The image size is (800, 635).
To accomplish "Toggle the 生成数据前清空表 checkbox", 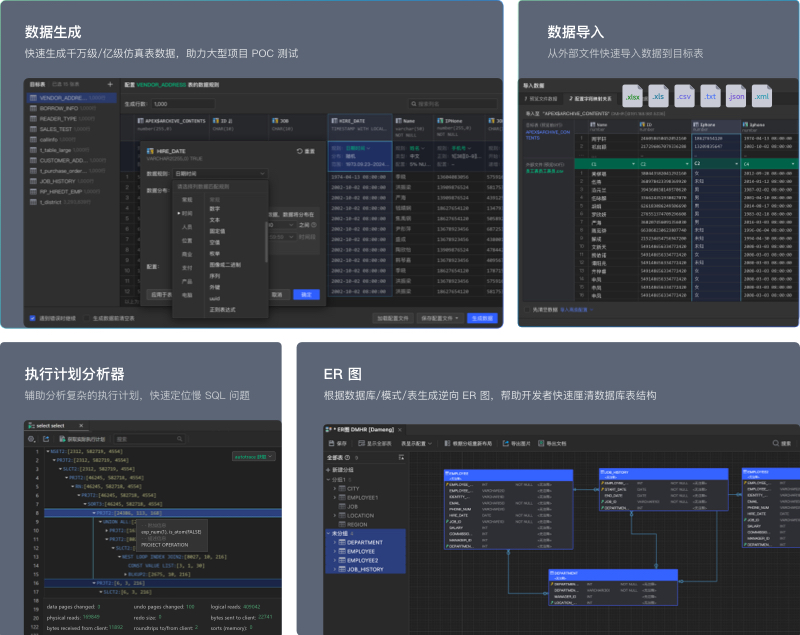I will 87,318.
